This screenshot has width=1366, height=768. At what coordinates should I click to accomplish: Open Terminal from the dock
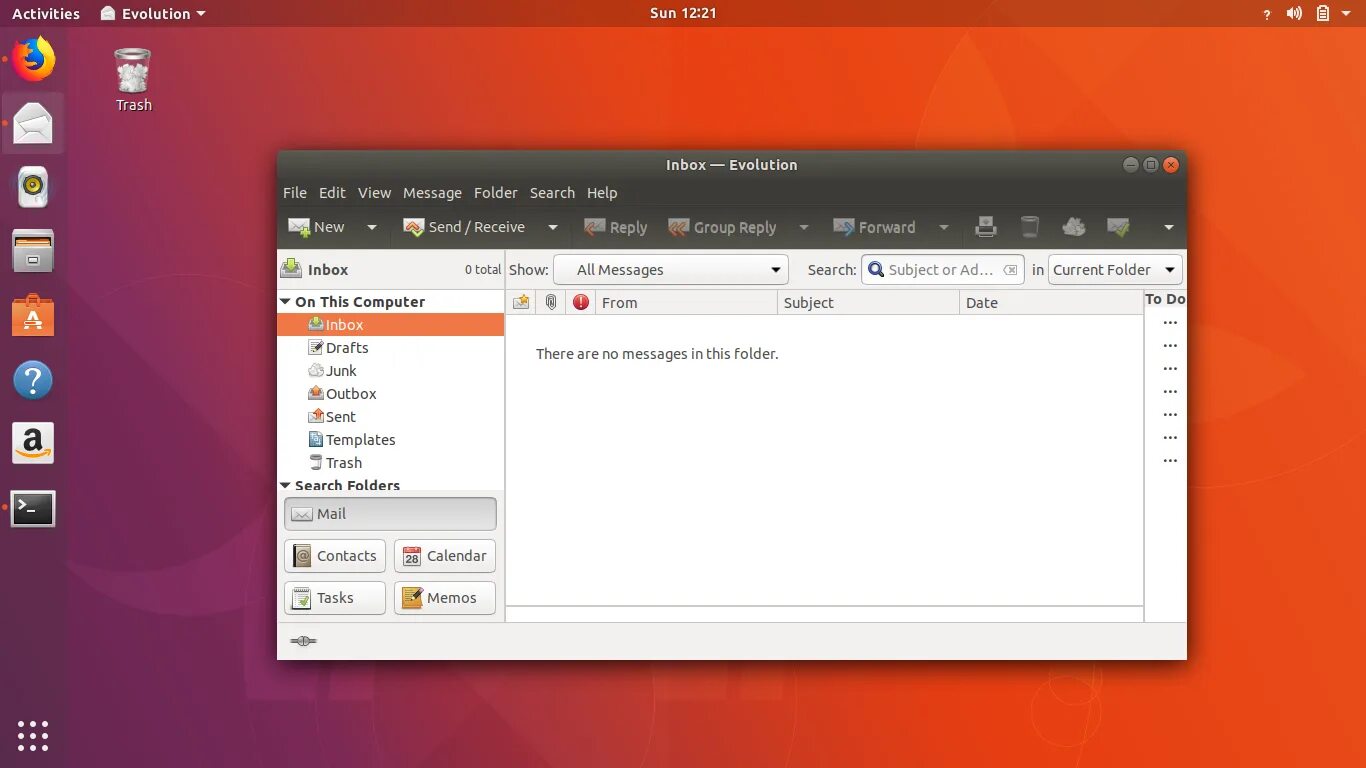(33, 508)
